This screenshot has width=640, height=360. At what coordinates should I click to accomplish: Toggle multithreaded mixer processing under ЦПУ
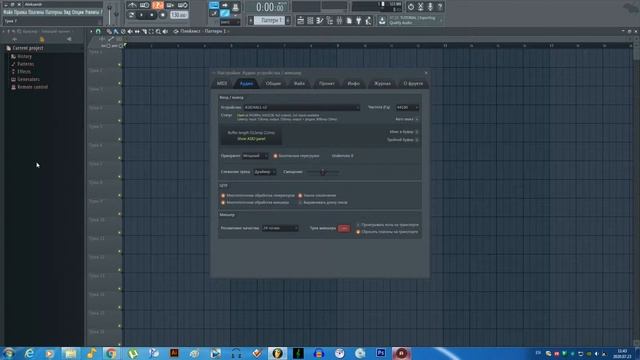click(x=223, y=202)
